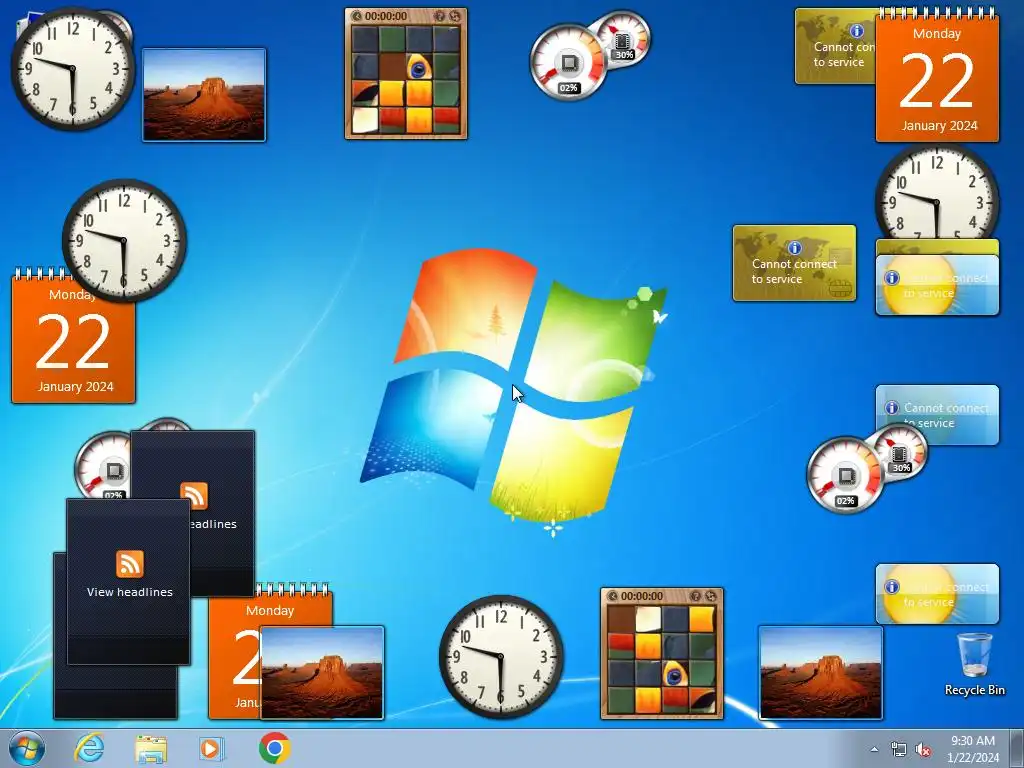This screenshot has width=1024, height=768.
Task: Launch Windows Media Player from the taskbar
Action: (x=212, y=748)
